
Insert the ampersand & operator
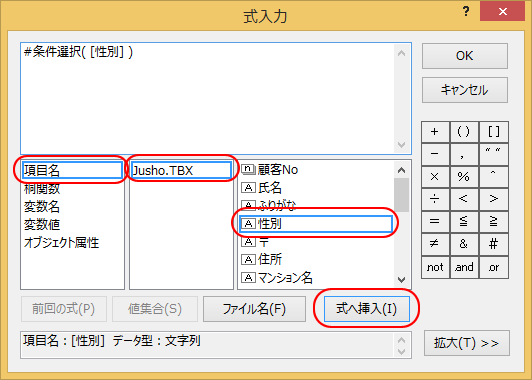464,244
